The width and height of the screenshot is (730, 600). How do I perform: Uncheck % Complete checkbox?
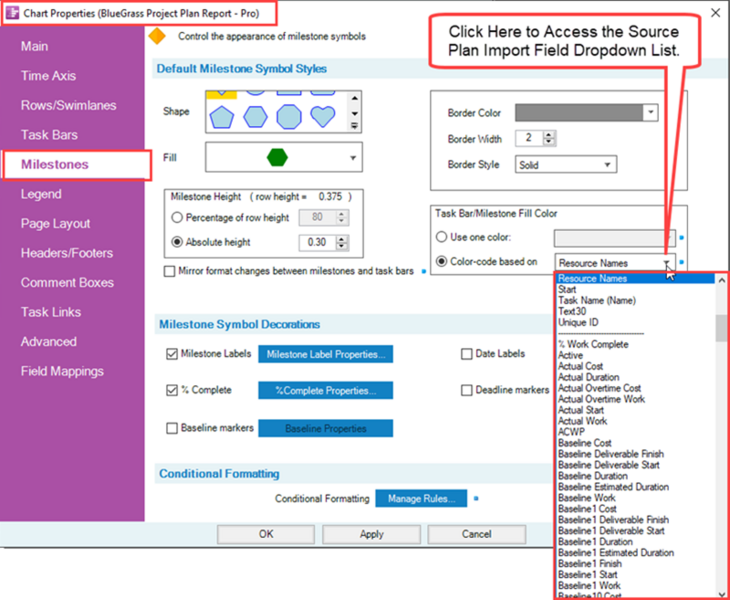pyautogui.click(x=172, y=390)
